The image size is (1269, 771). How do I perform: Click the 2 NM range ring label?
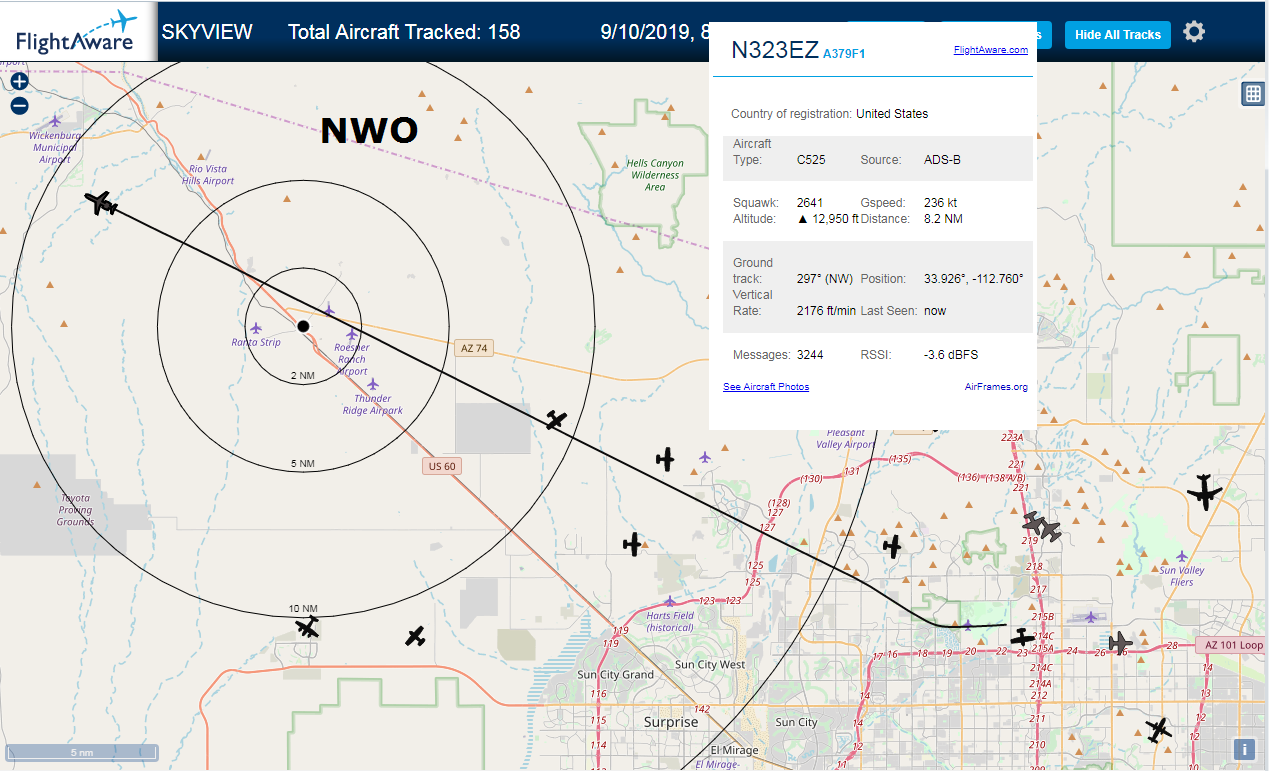tap(302, 375)
